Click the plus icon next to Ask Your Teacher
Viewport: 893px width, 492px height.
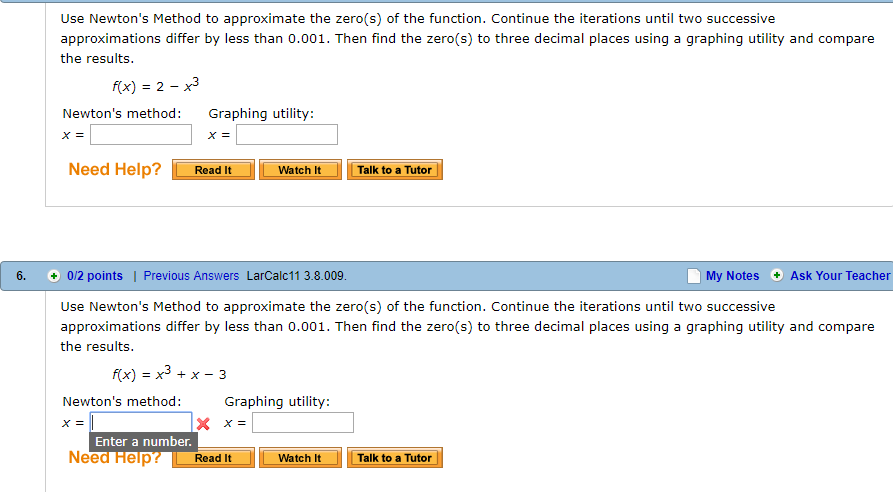(x=776, y=276)
